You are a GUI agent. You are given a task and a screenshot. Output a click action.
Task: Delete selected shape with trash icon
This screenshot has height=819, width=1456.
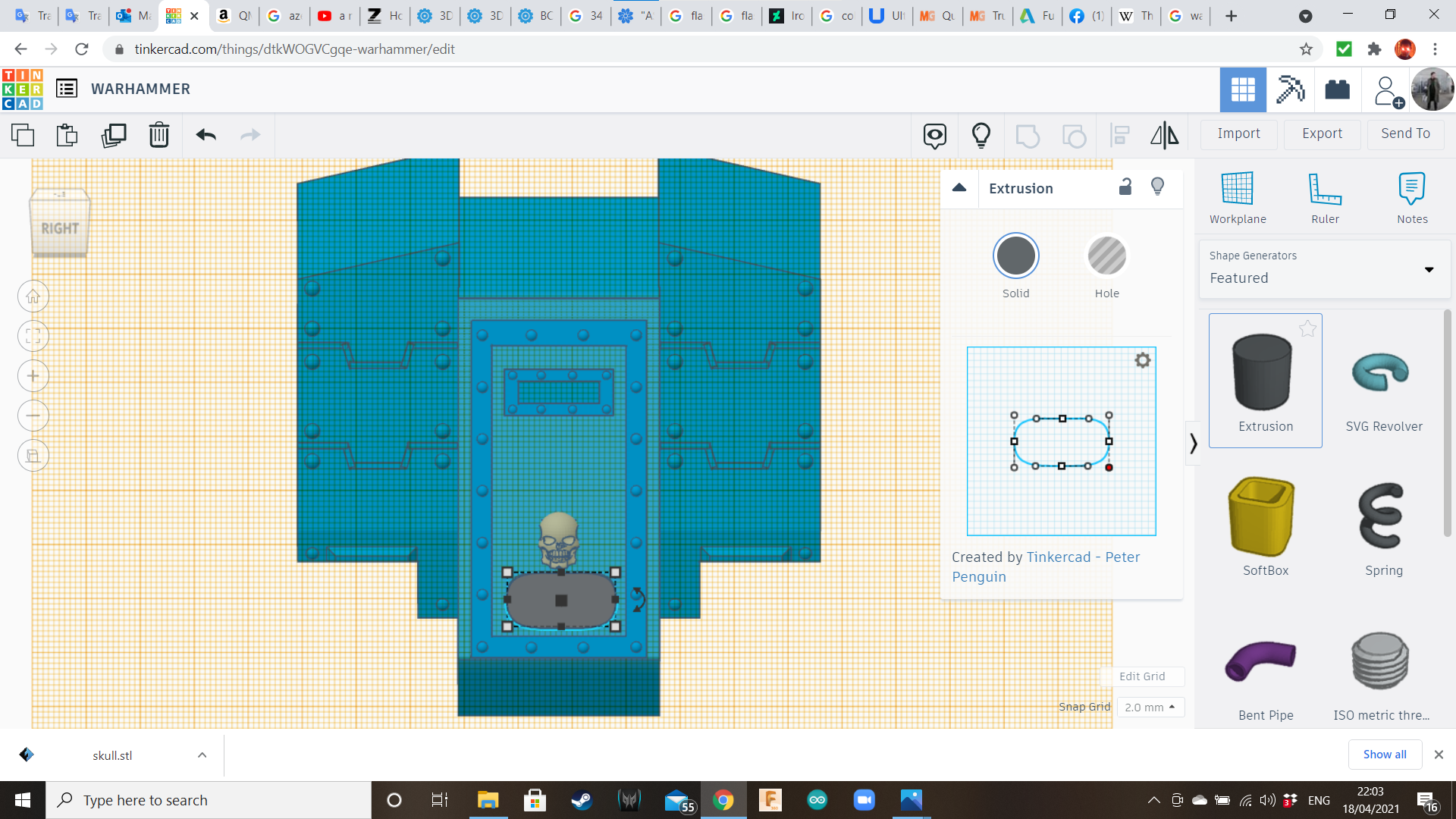[x=158, y=135]
